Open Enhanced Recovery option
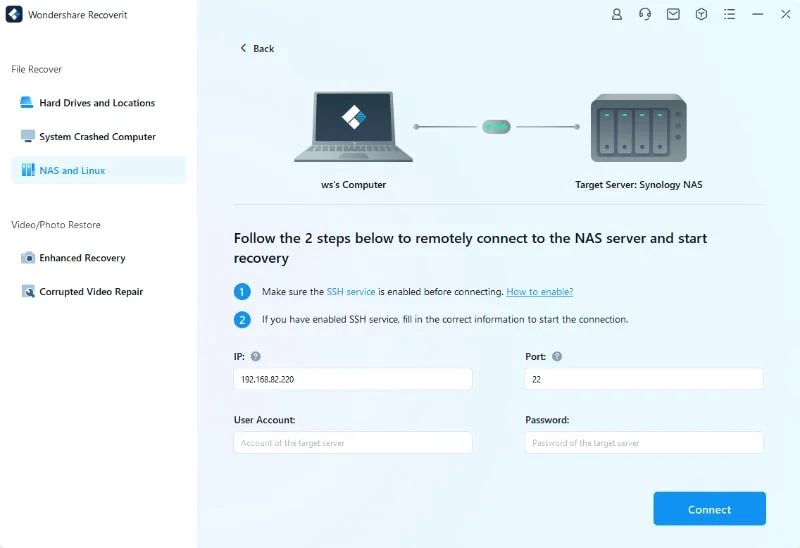 point(82,258)
